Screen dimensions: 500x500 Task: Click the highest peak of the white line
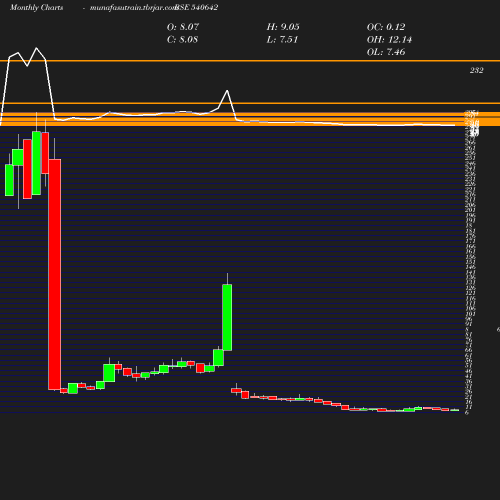[x=36, y=48]
